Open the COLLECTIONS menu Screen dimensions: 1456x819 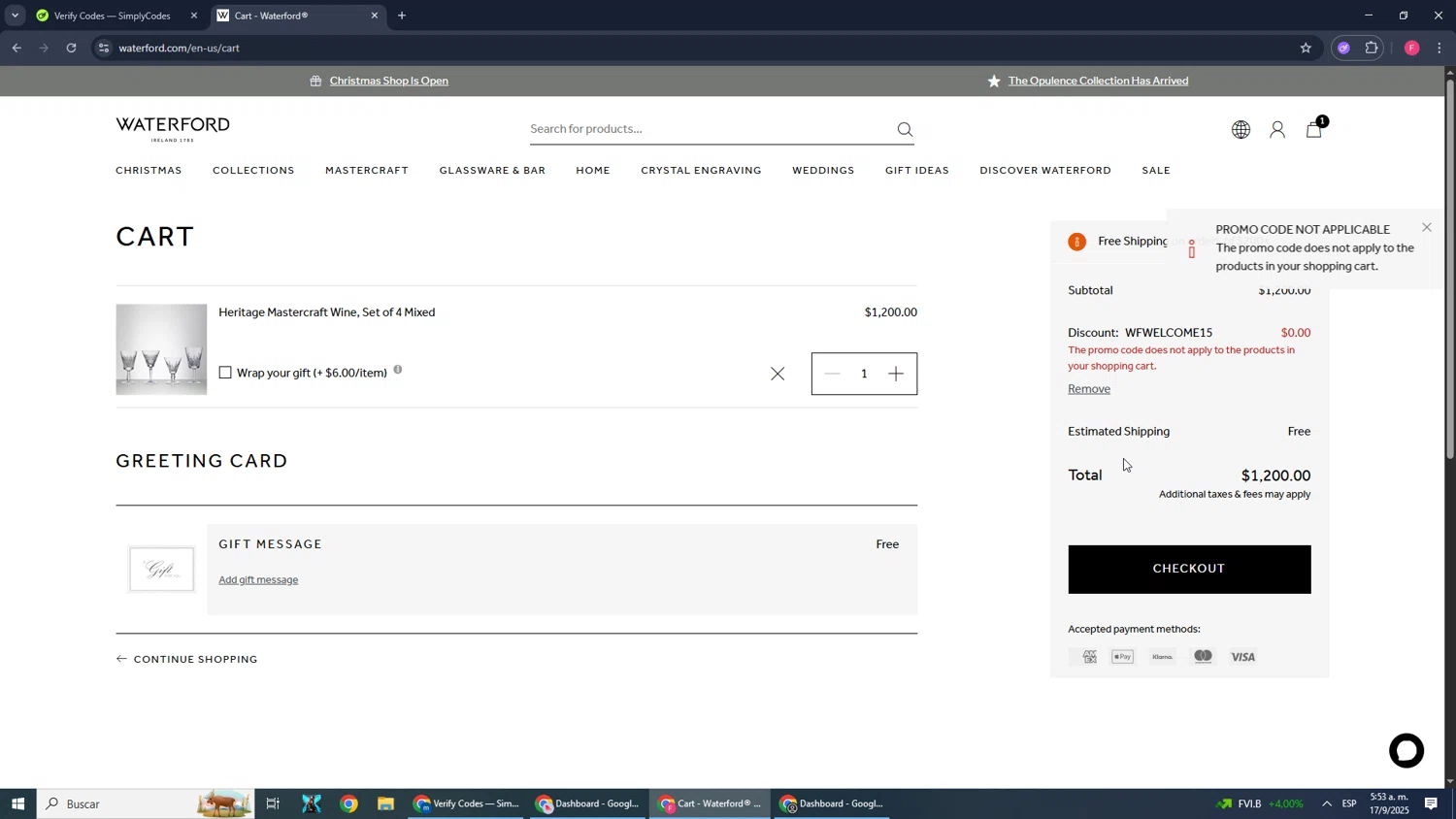pyautogui.click(x=253, y=171)
